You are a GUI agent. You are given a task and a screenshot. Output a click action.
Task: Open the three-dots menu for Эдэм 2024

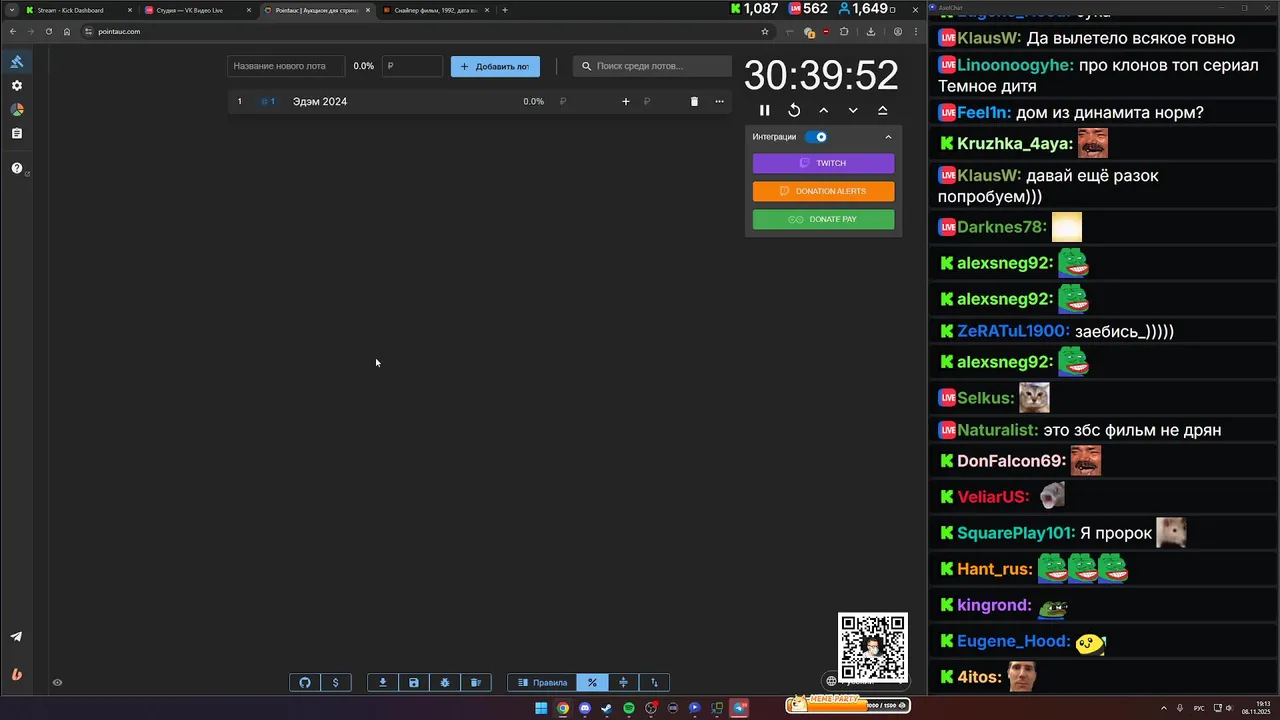tap(719, 102)
